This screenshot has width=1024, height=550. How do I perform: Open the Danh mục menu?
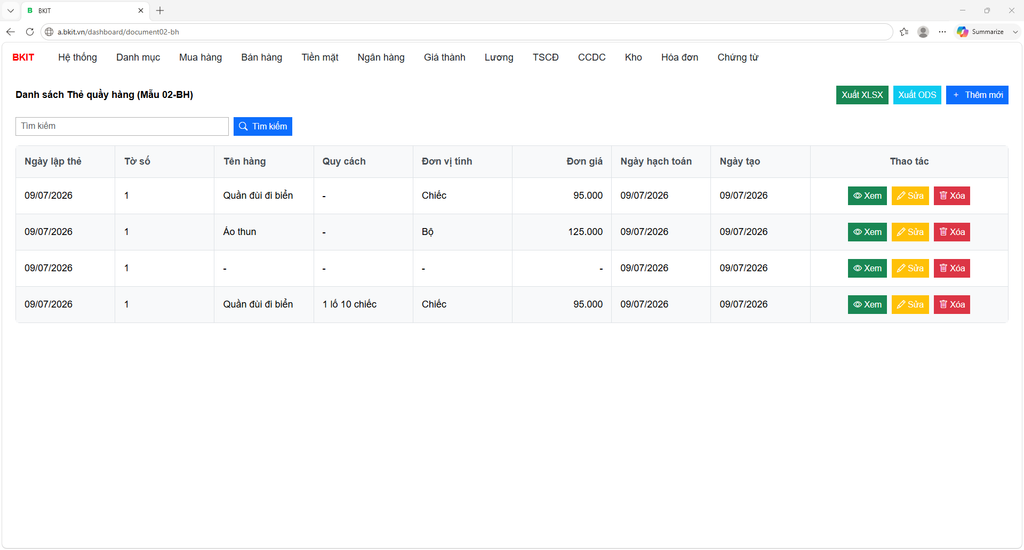pos(138,57)
